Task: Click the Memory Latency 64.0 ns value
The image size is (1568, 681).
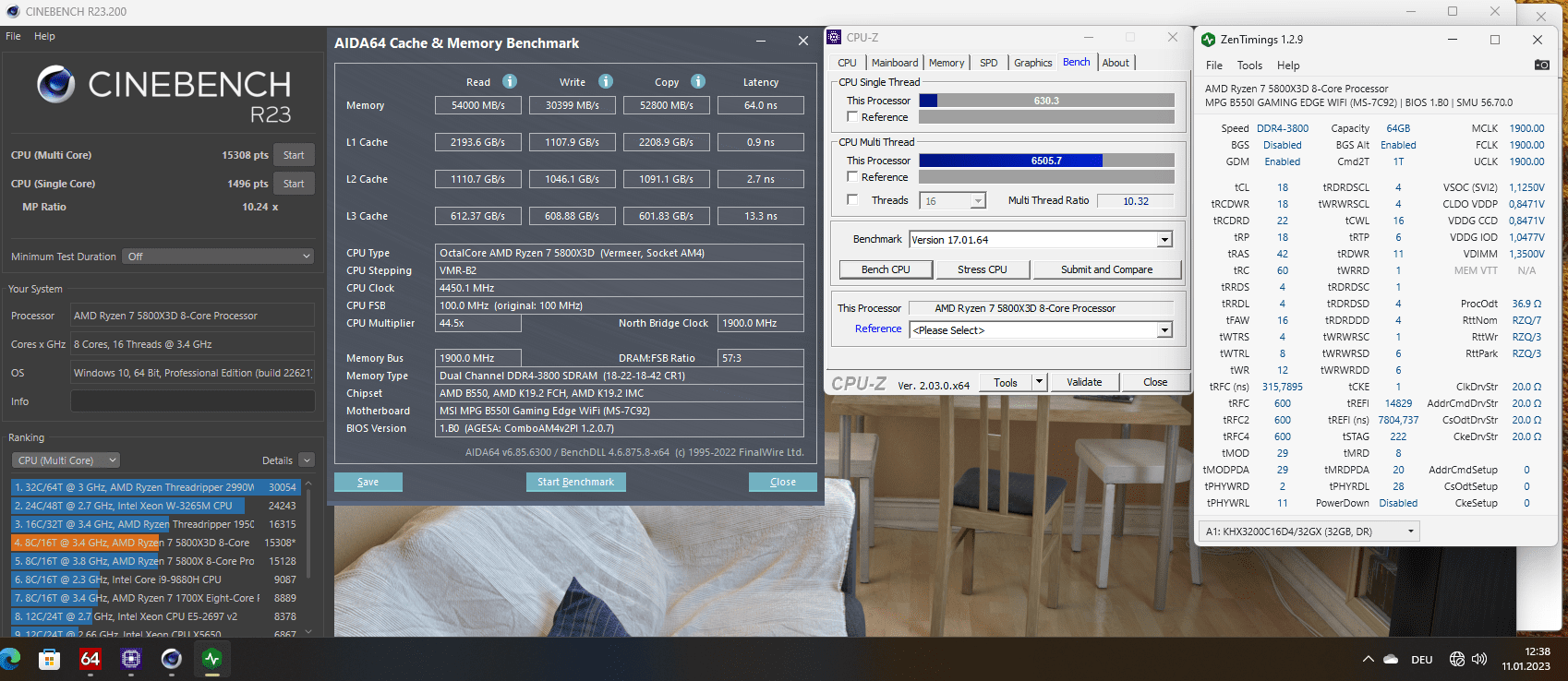Action: coord(761,105)
